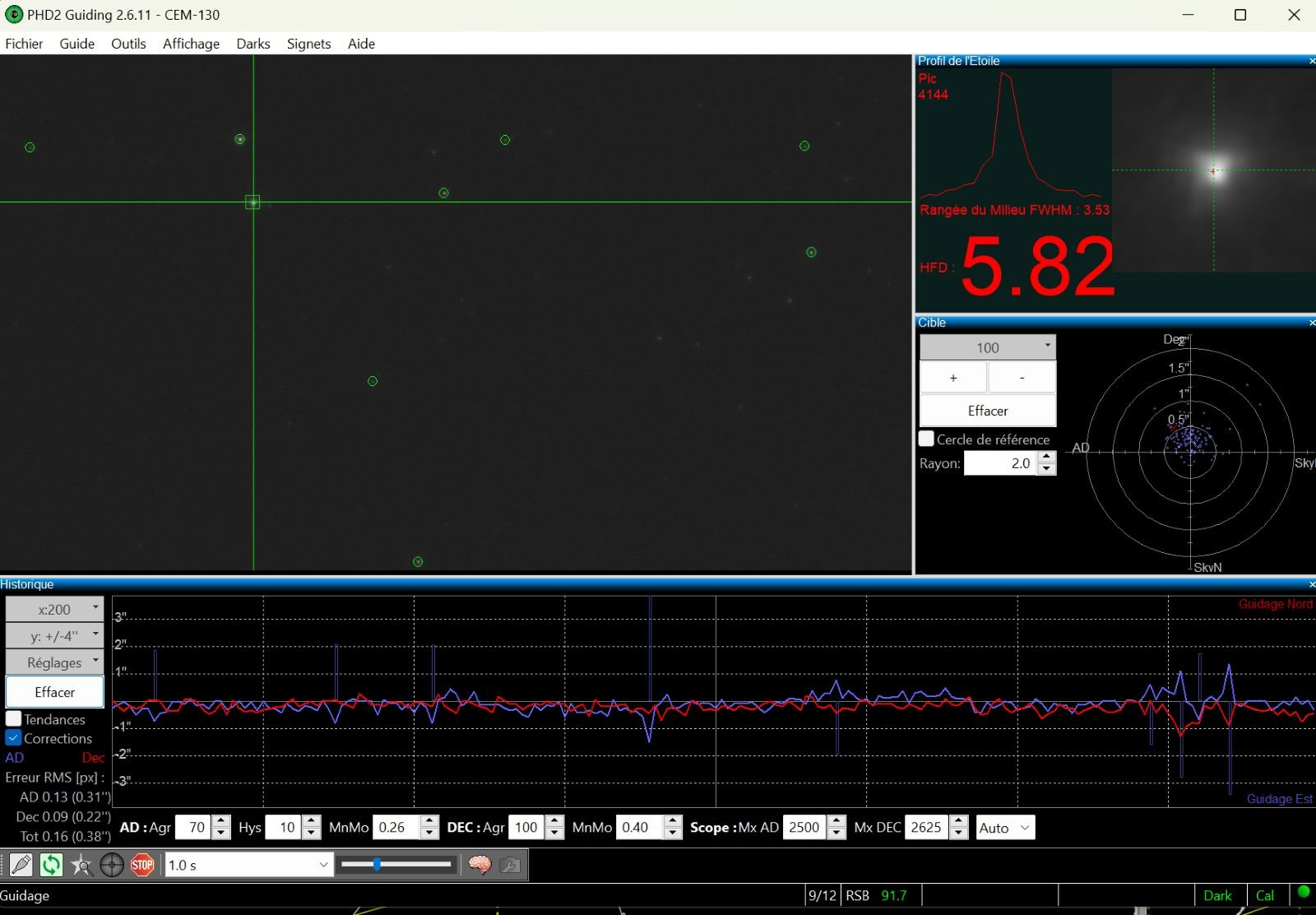The height and width of the screenshot is (915, 1316).
Task: Click the USB connect equipment icon
Action: [21, 865]
